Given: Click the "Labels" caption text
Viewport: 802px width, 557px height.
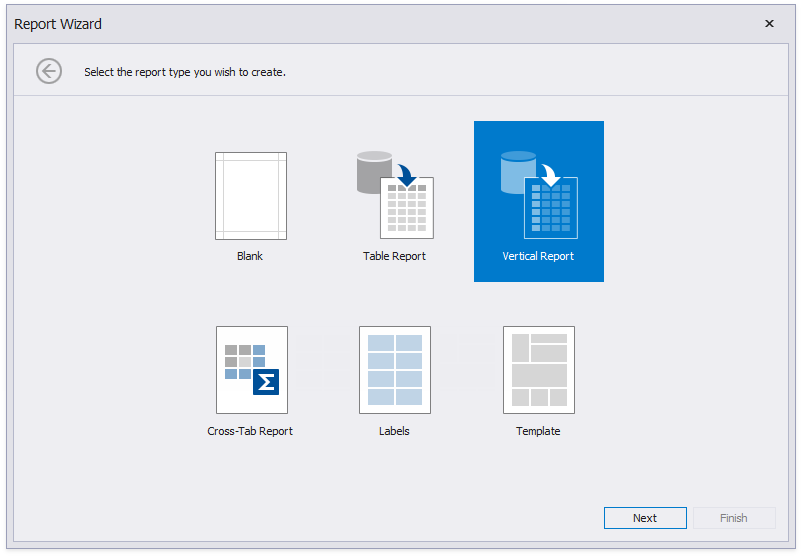Looking at the screenshot, I should coord(394,431).
